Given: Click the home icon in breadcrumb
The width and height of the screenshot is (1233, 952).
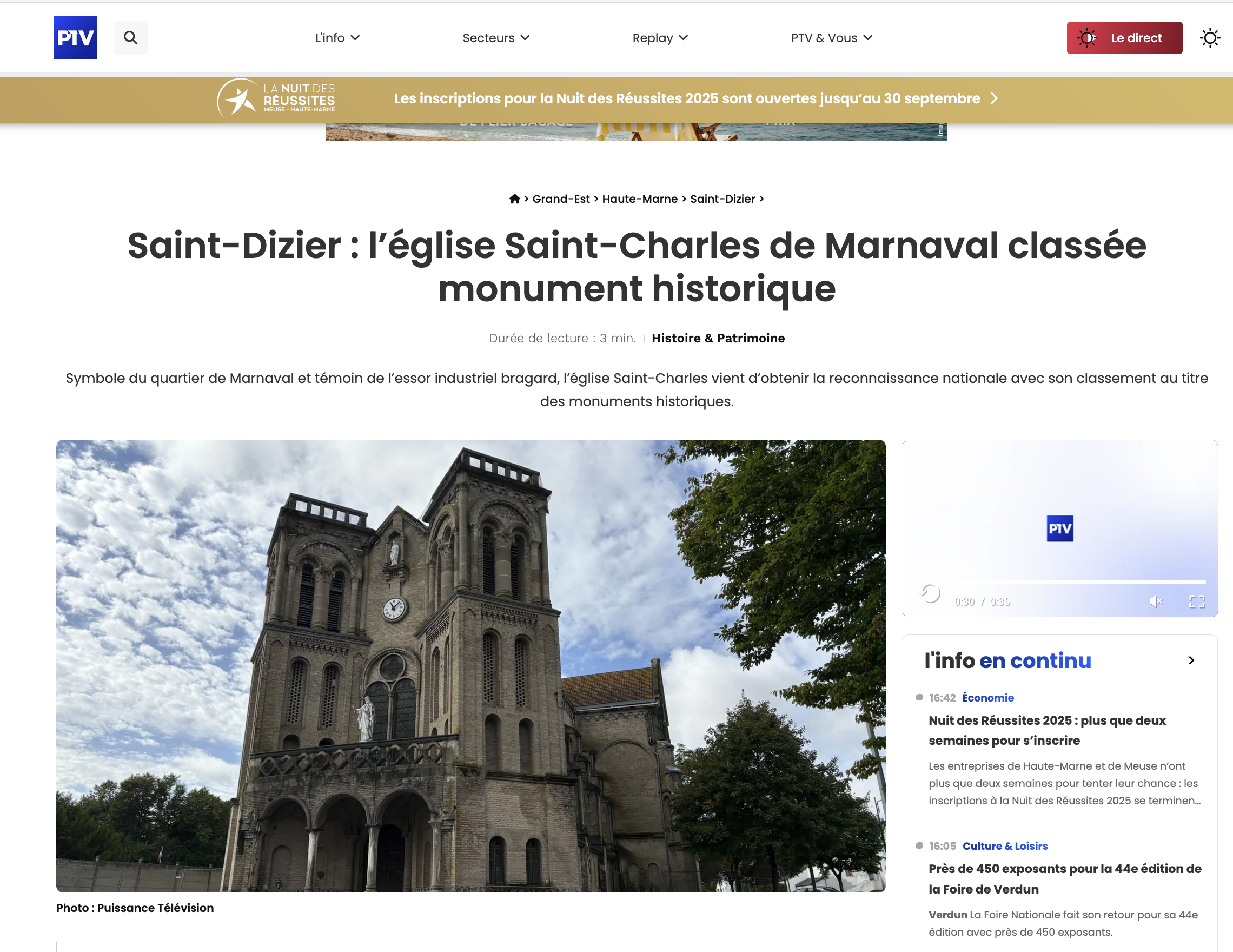Looking at the screenshot, I should 514,199.
